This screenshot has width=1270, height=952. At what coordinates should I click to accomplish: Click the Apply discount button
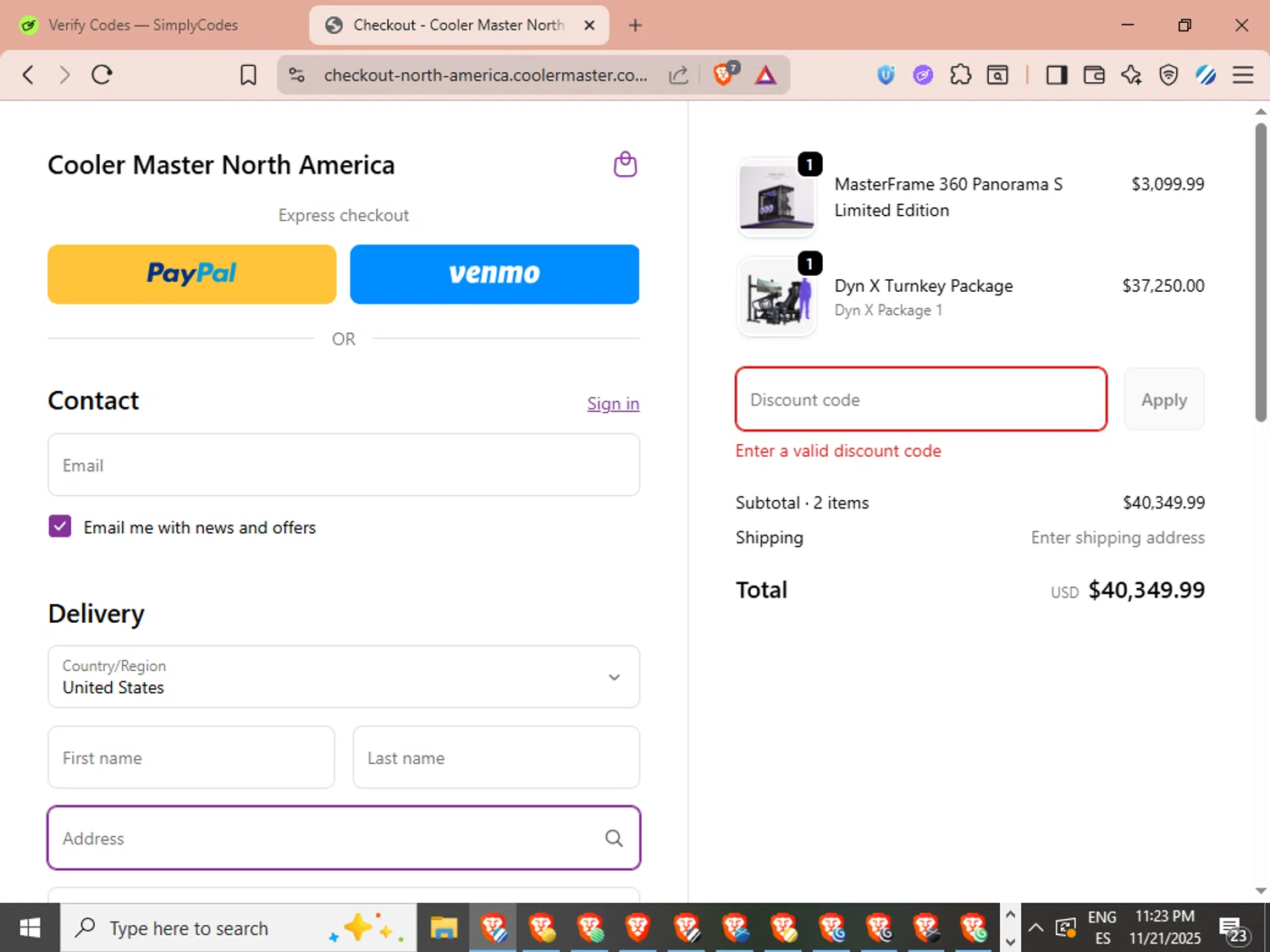pos(1164,399)
